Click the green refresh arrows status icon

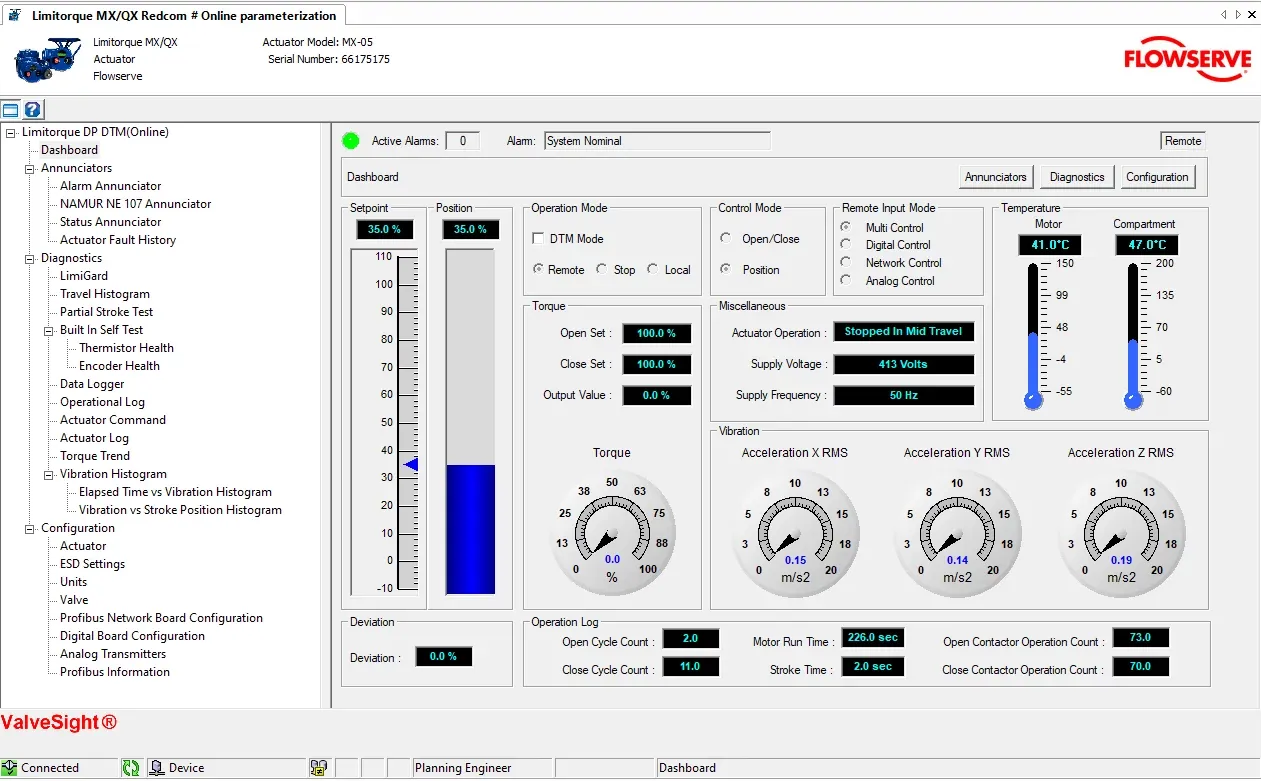[x=131, y=768]
